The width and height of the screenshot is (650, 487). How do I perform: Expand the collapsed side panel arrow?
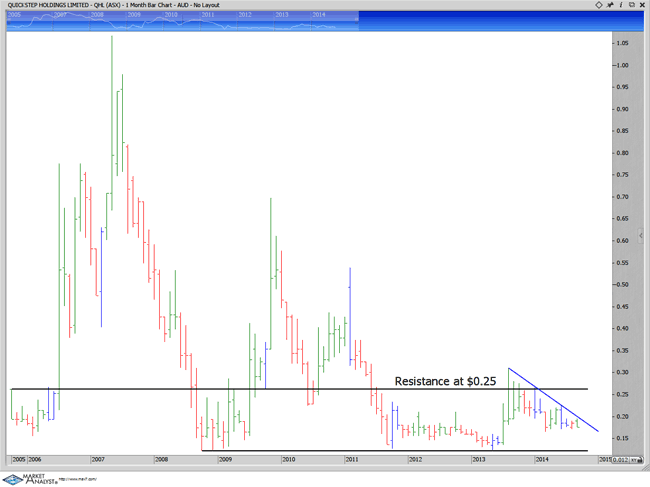(641, 235)
